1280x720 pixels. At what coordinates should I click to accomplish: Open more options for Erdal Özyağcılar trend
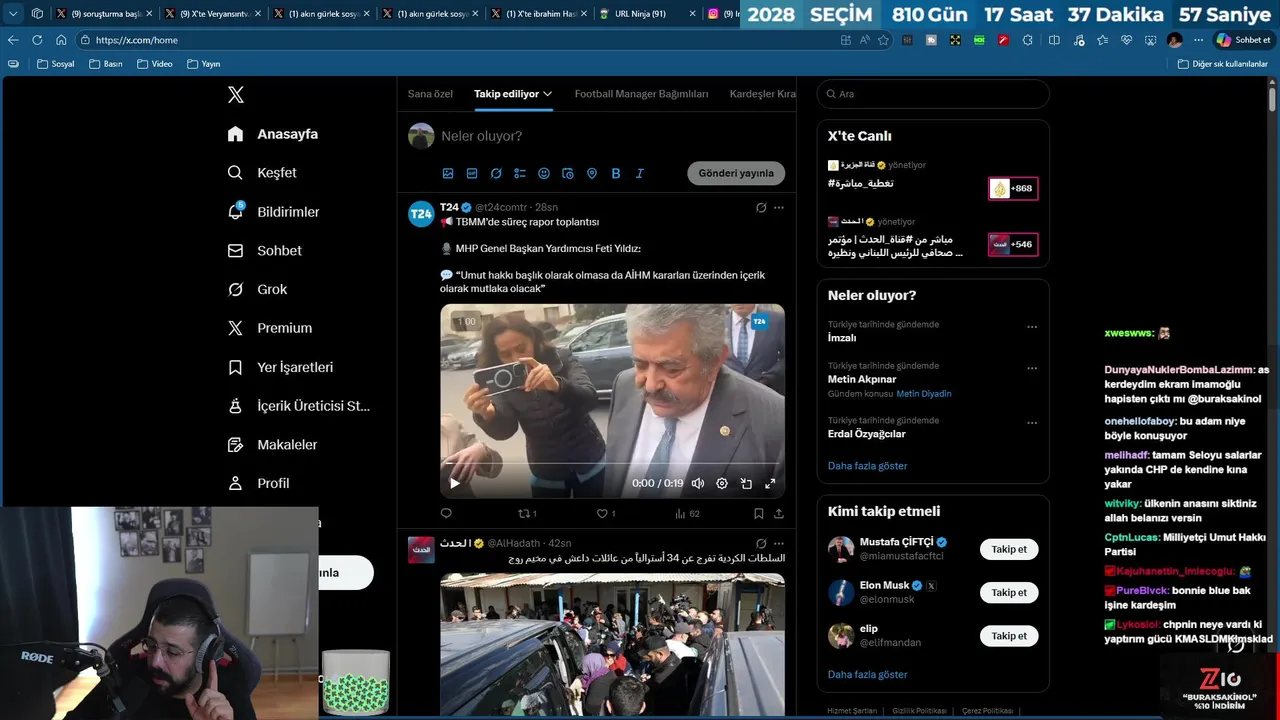1032,423
